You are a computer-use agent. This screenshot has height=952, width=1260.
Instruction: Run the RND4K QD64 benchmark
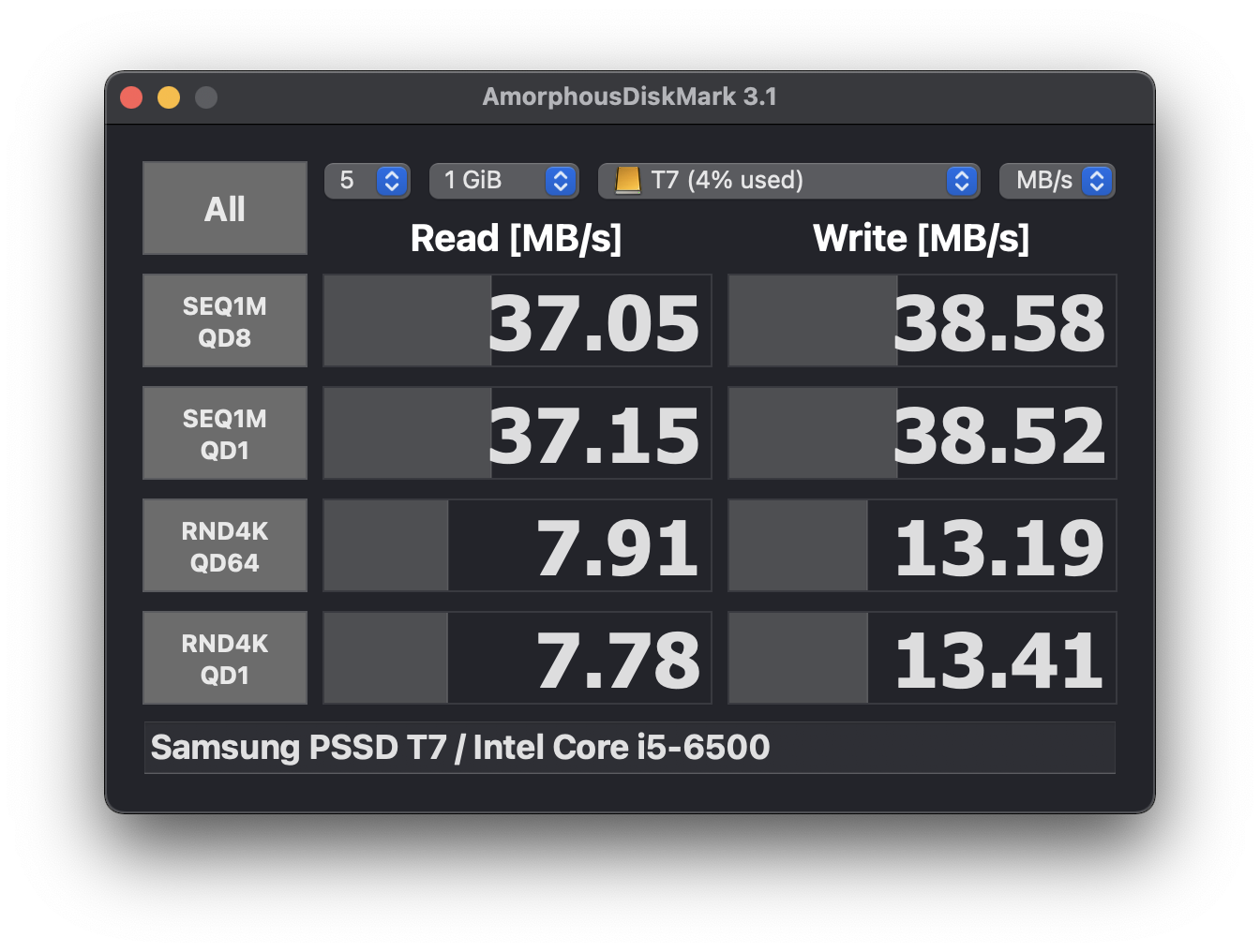(x=225, y=545)
